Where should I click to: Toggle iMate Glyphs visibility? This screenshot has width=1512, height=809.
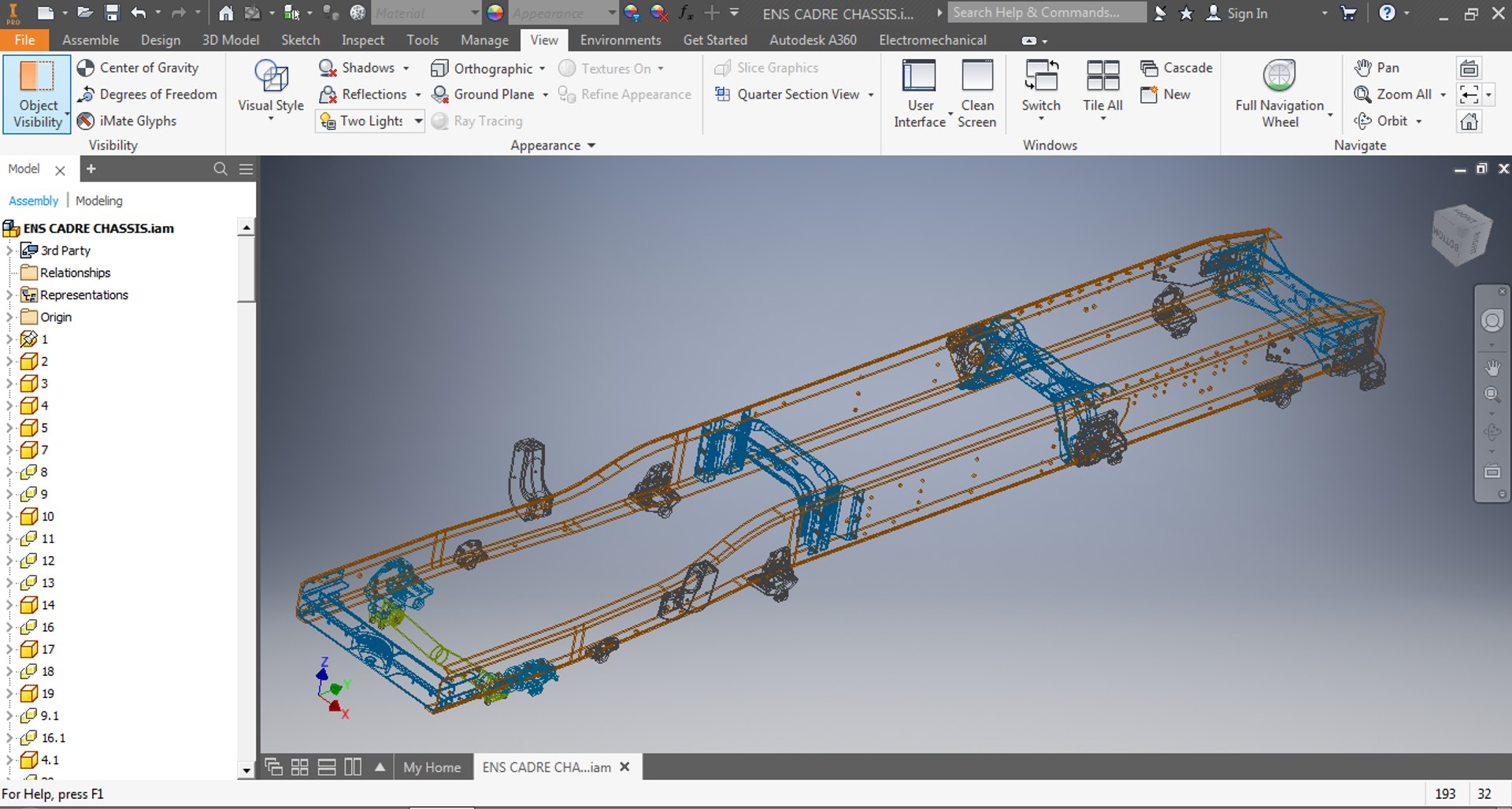pyautogui.click(x=128, y=121)
